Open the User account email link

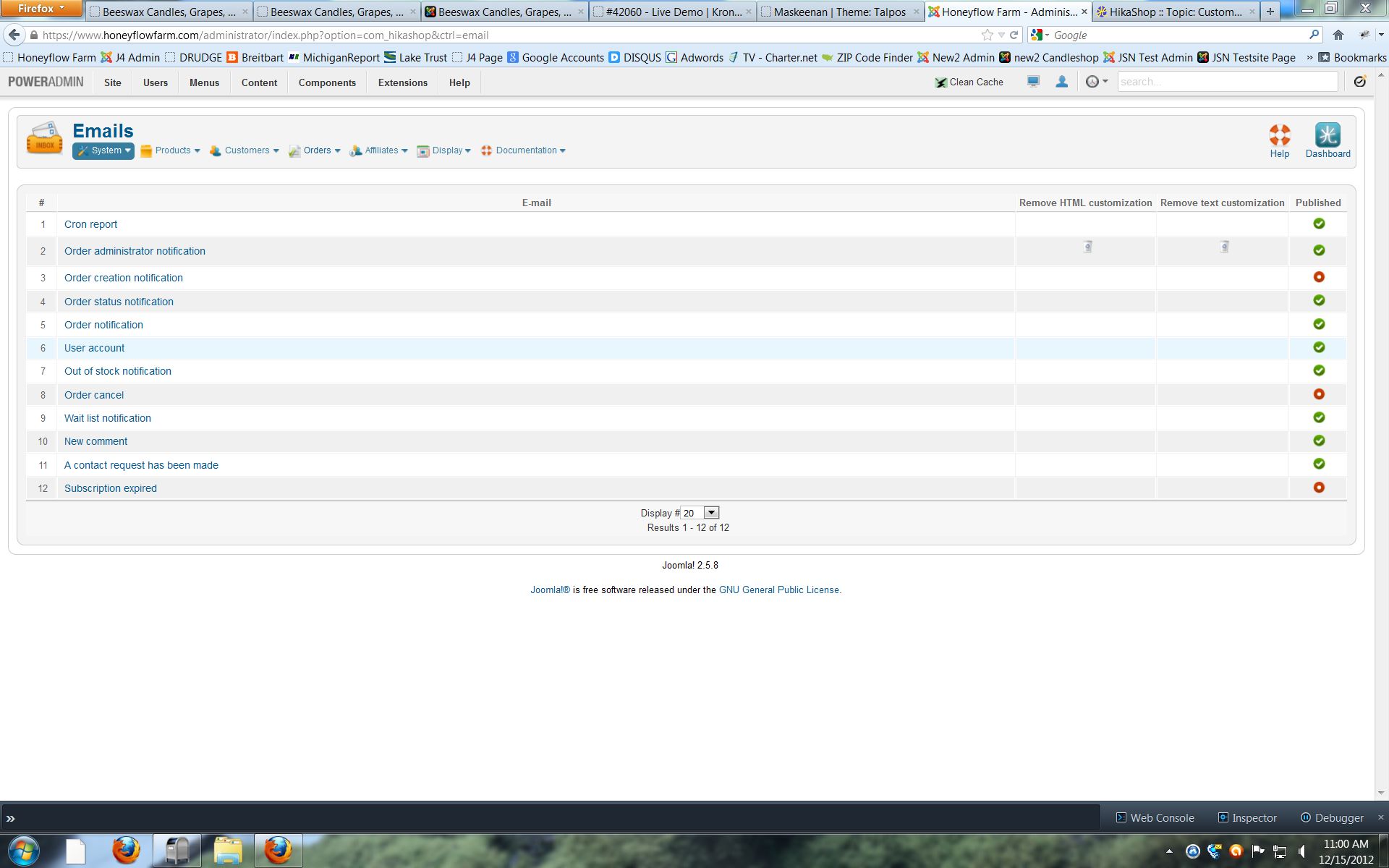(x=94, y=348)
